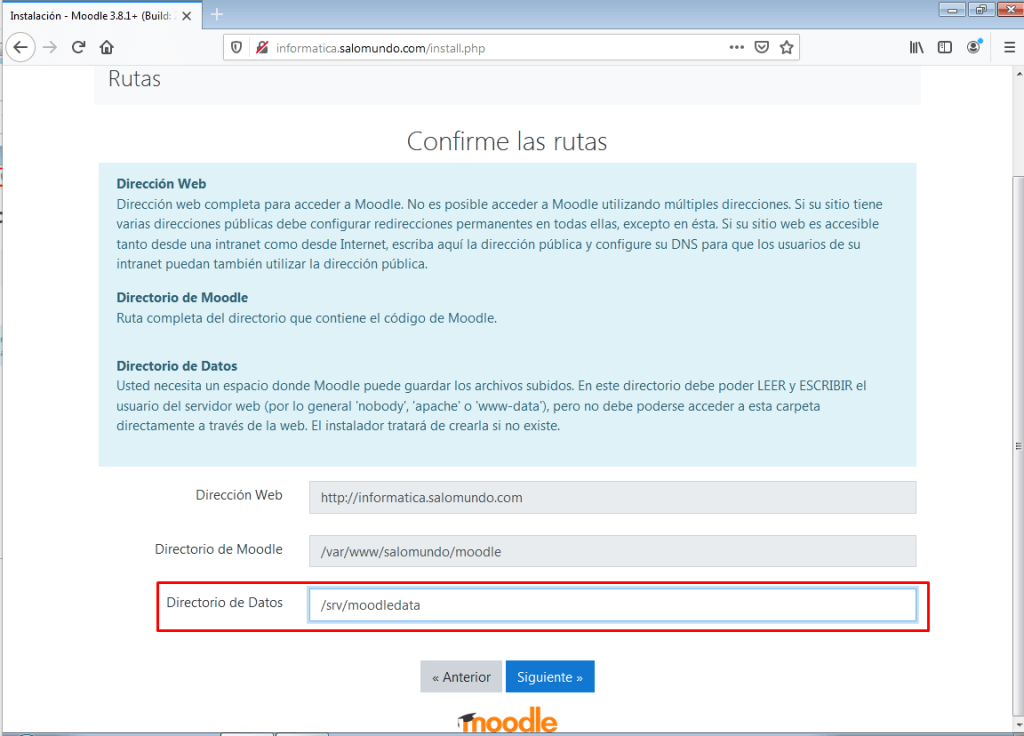
Task: Open the tracking protection shield icon
Action: [x=237, y=47]
